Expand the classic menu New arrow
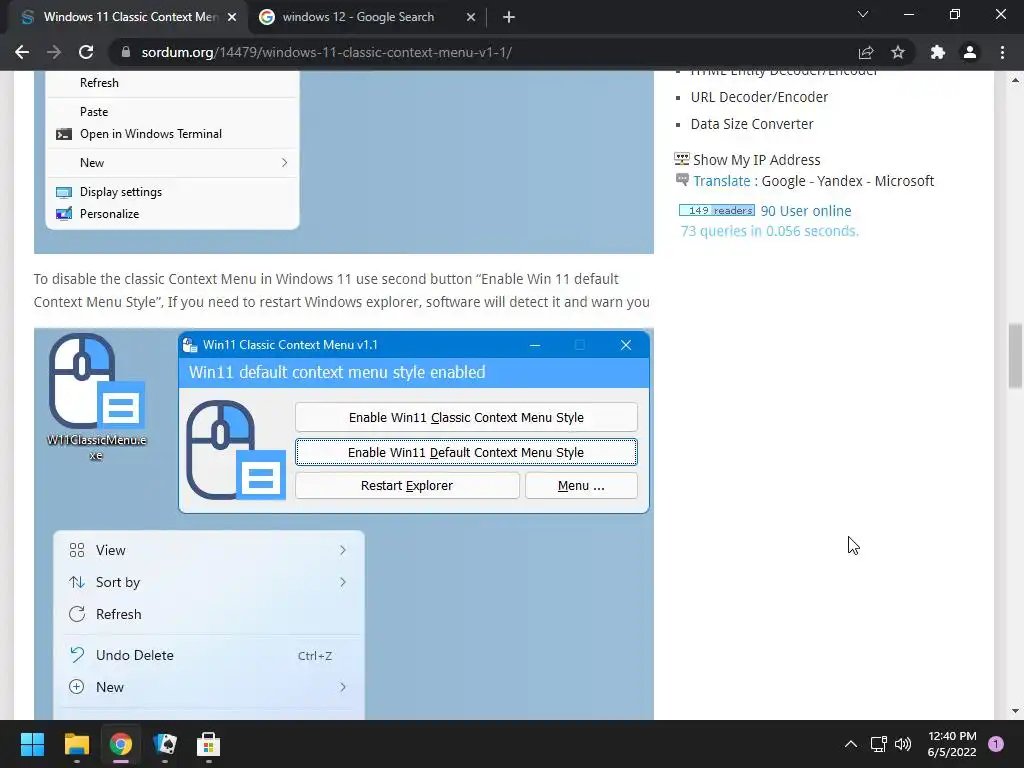The height and width of the screenshot is (768, 1024). 285,163
